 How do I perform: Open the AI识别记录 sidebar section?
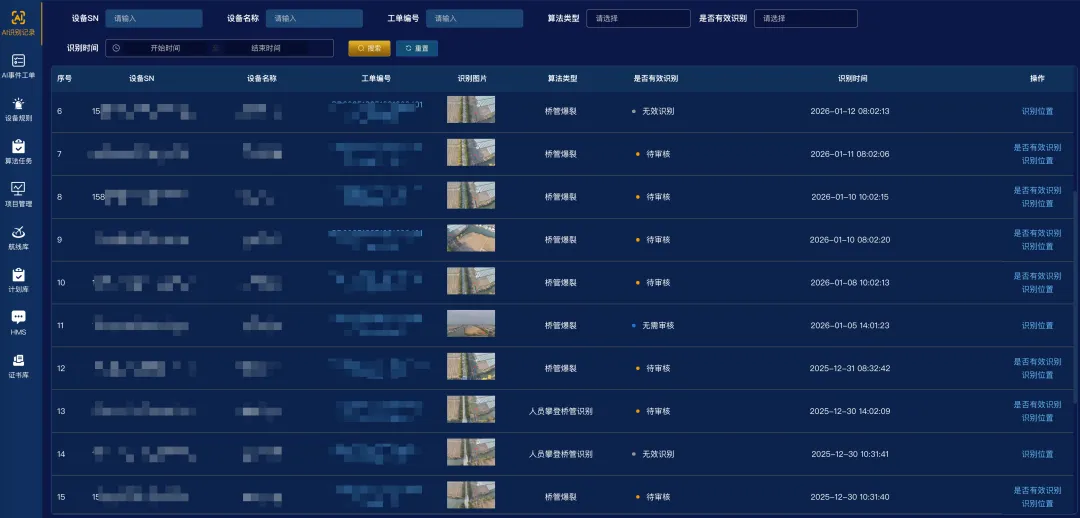point(19,23)
